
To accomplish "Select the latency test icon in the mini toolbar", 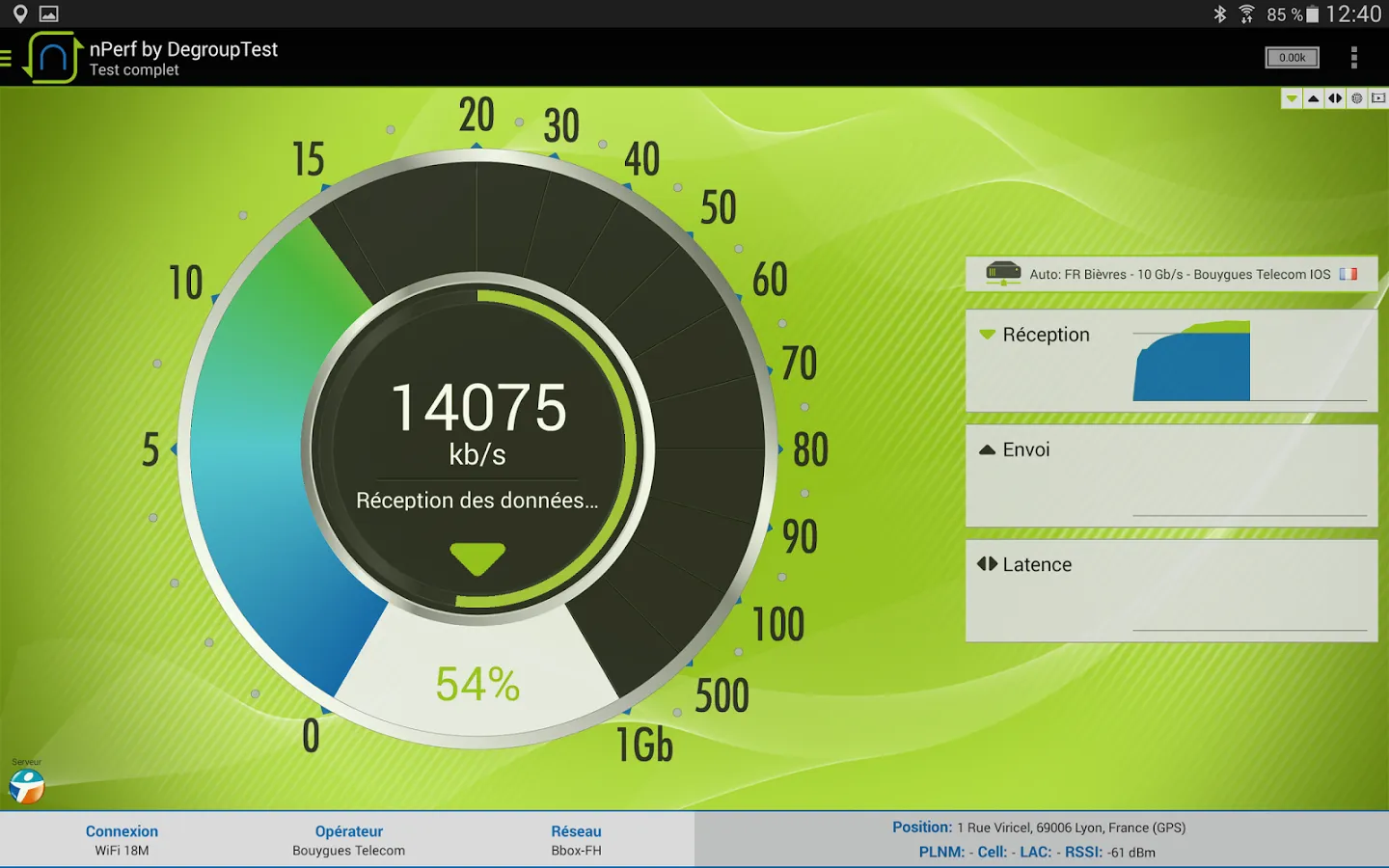I will coord(1335,98).
